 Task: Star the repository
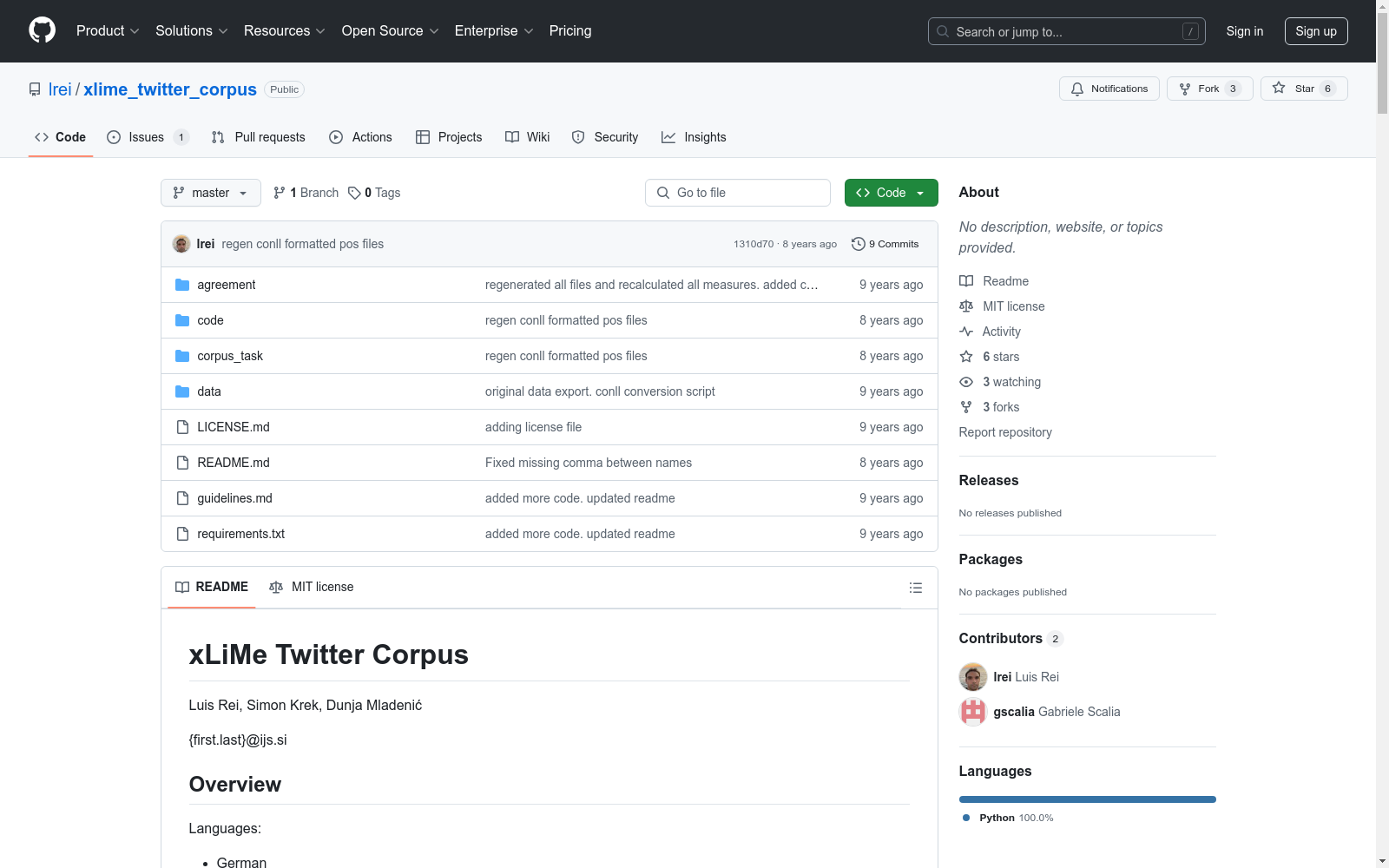[x=1304, y=89]
